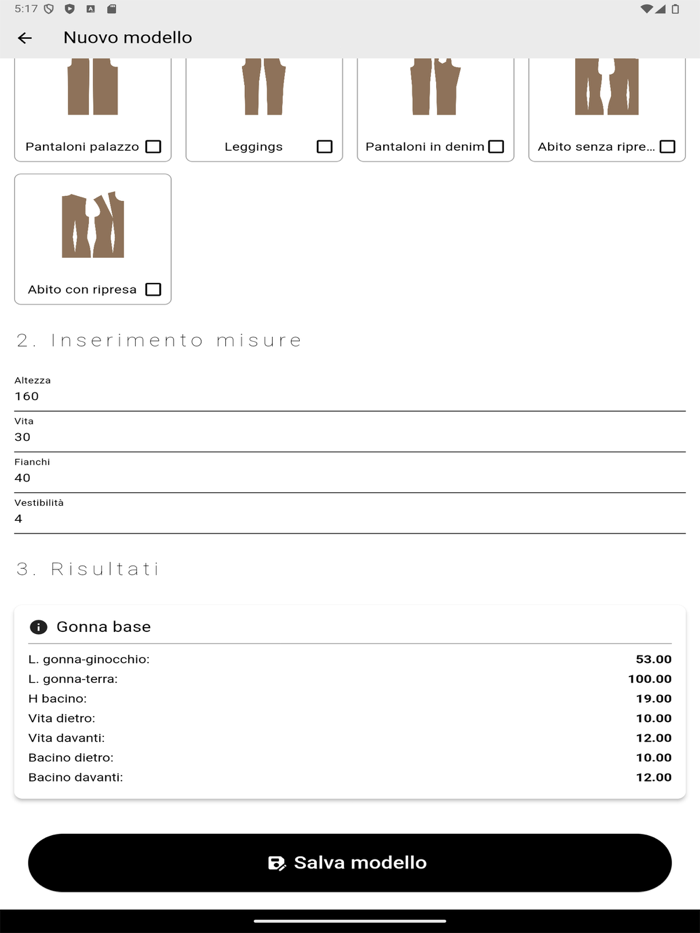Screen dimensions: 700x933
Task: Enable the Abito con ripresa checkbox
Action: pos(152,288)
